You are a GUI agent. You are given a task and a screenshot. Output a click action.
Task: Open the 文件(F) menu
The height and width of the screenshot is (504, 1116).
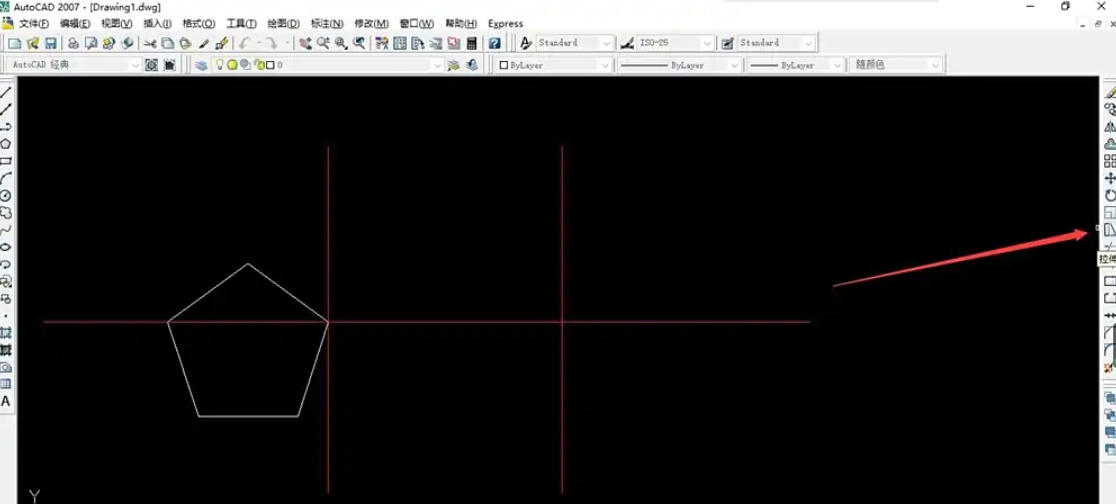click(34, 23)
